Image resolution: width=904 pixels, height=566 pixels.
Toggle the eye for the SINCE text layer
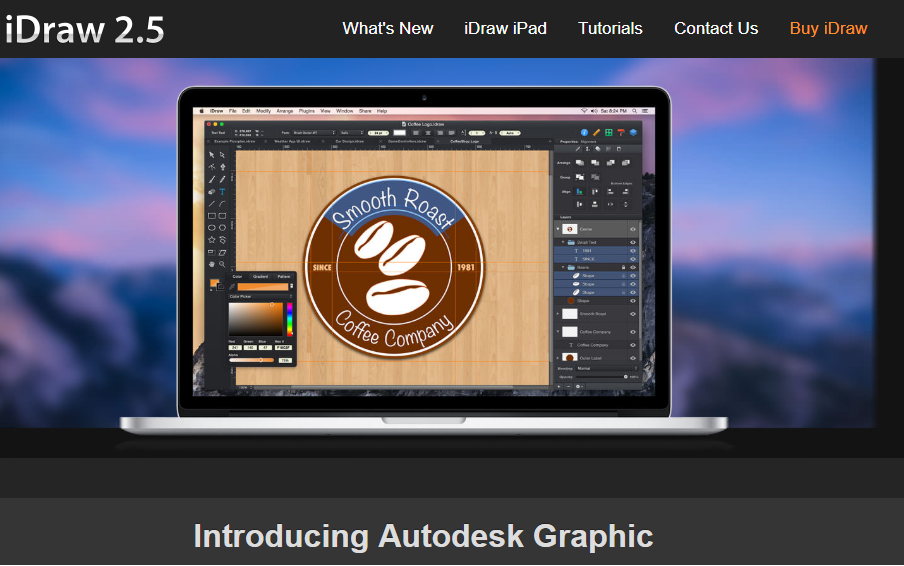point(633,259)
